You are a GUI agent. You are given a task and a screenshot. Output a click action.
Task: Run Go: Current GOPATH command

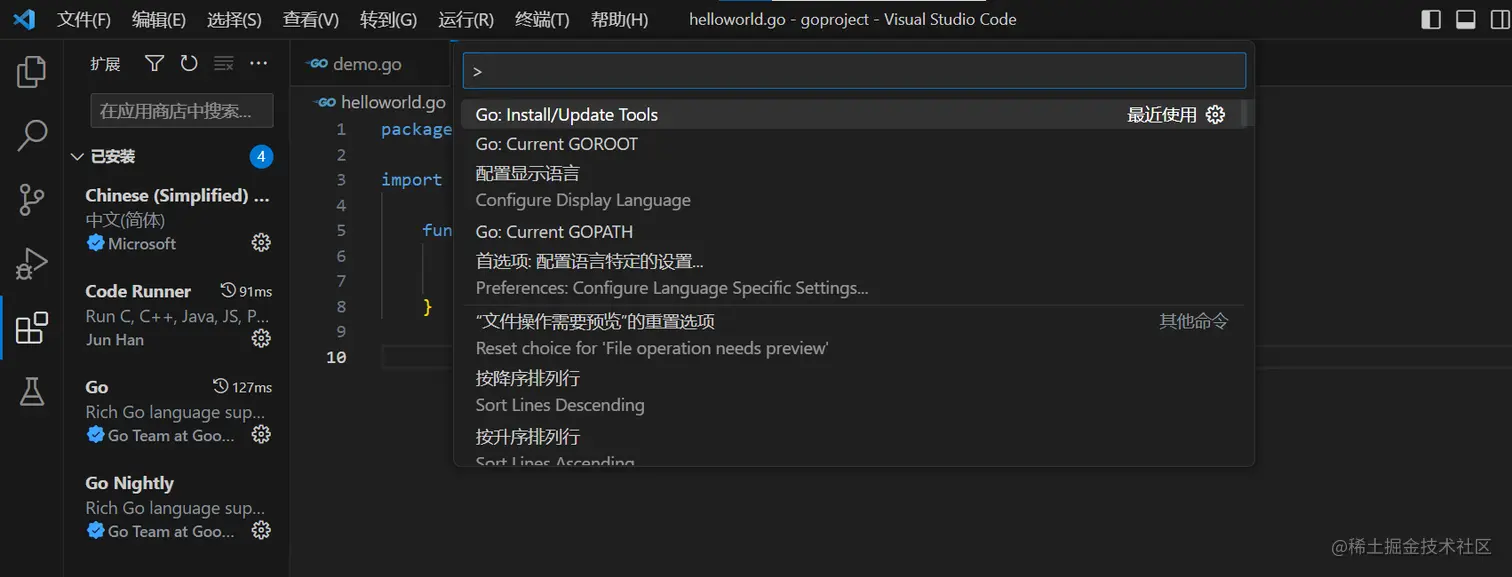(x=851, y=232)
